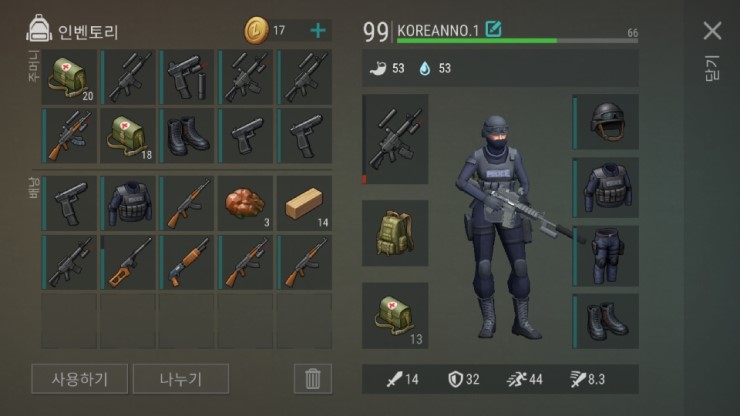Screen dimensions: 740x416
Task: Select the equipped tactical helmet slot
Action: [x=605, y=122]
